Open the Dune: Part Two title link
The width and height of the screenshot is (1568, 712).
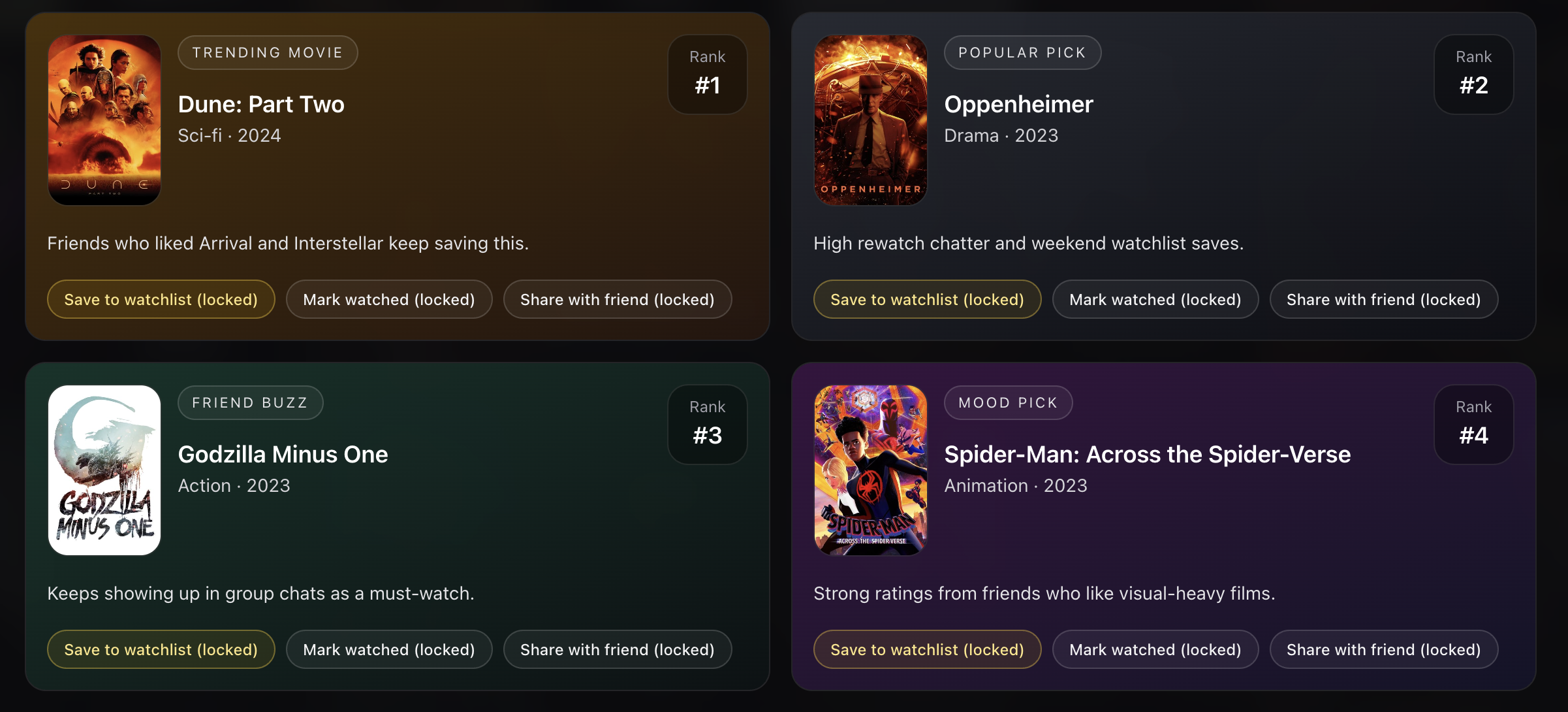click(x=261, y=104)
